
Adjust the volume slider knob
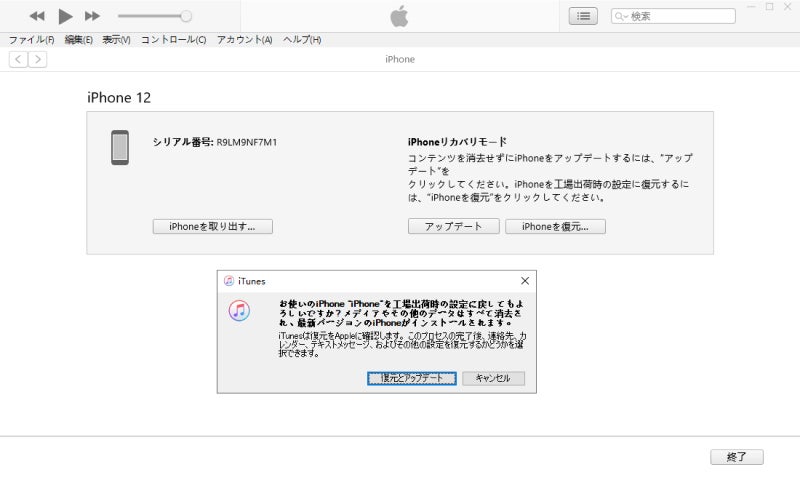[x=186, y=16]
